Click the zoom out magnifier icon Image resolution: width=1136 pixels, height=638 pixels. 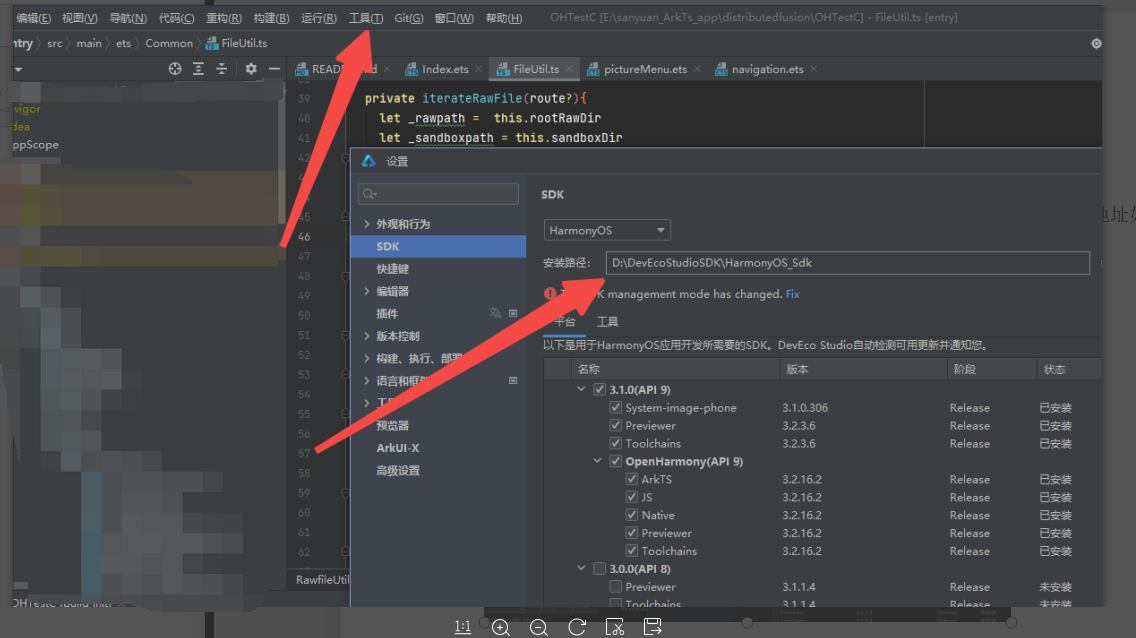[538, 627]
